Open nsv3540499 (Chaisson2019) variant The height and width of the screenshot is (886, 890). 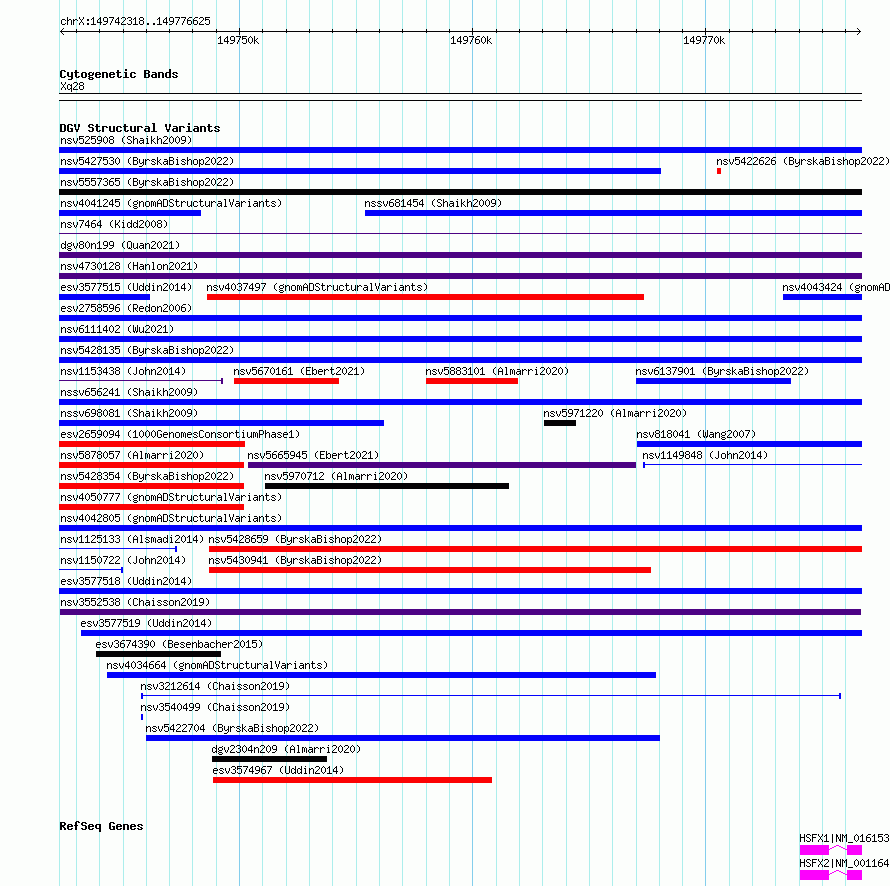(215, 707)
